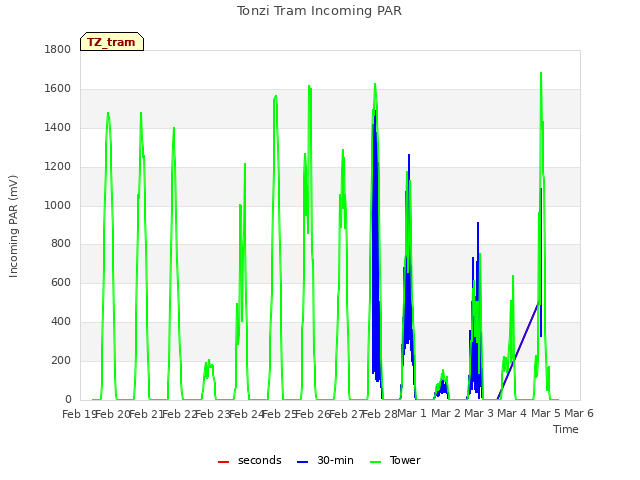Toggle the 30-min legend entry
640x480 pixels.
[325, 460]
